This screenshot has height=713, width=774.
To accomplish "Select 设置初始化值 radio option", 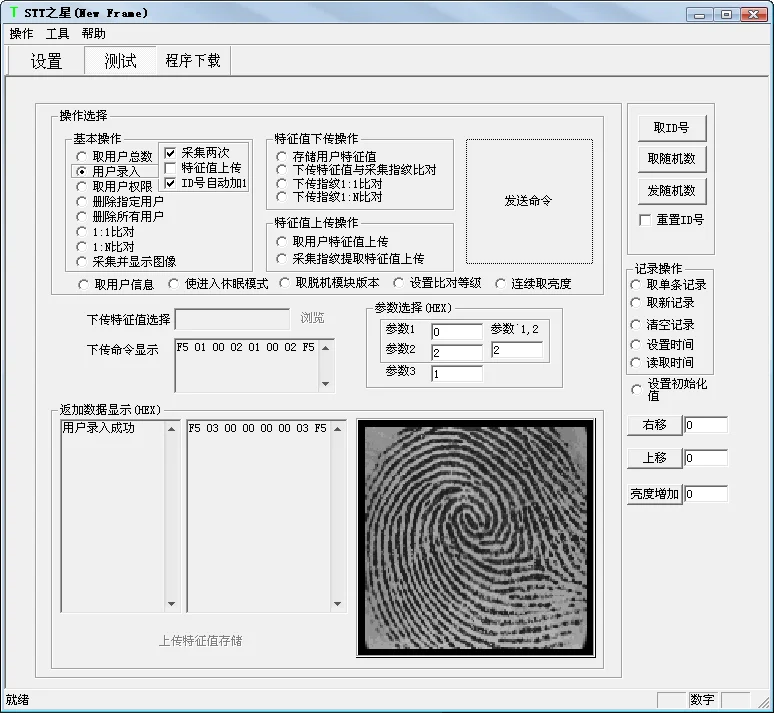I will tap(670, 390).
